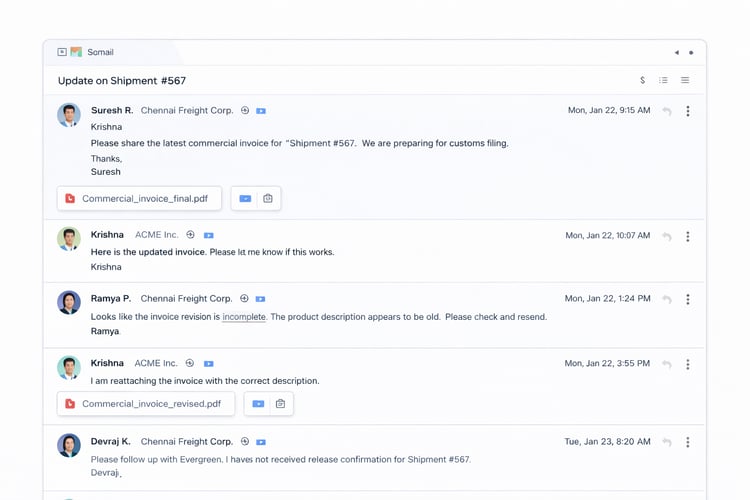Reply to Devraj K.'s 8:20 AM message
750x500 pixels.
point(667,442)
